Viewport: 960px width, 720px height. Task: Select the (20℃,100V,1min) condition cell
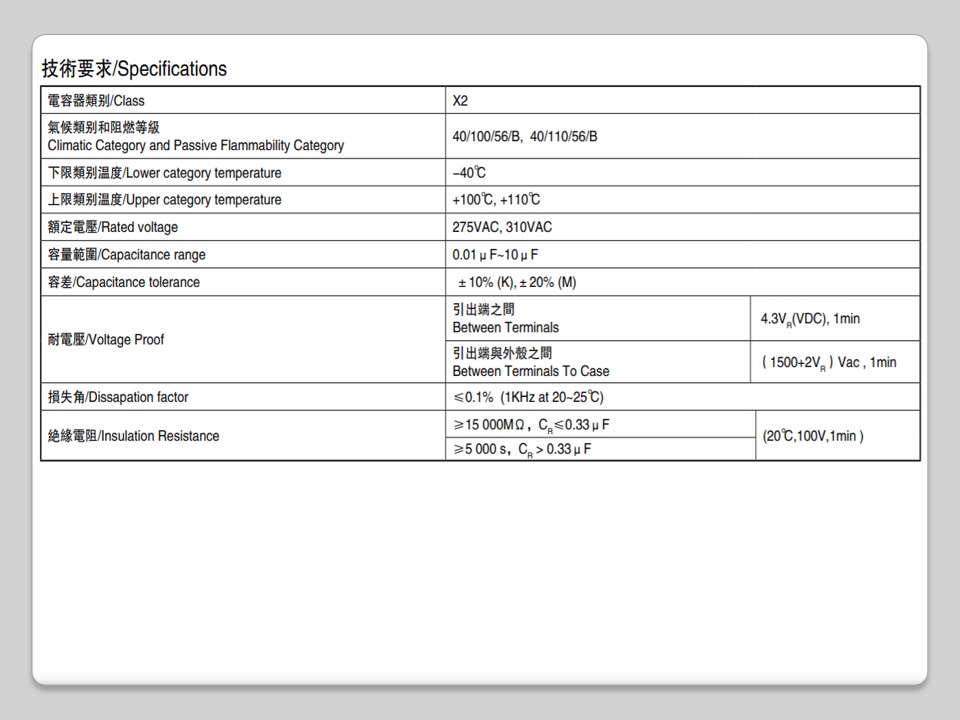(813, 436)
